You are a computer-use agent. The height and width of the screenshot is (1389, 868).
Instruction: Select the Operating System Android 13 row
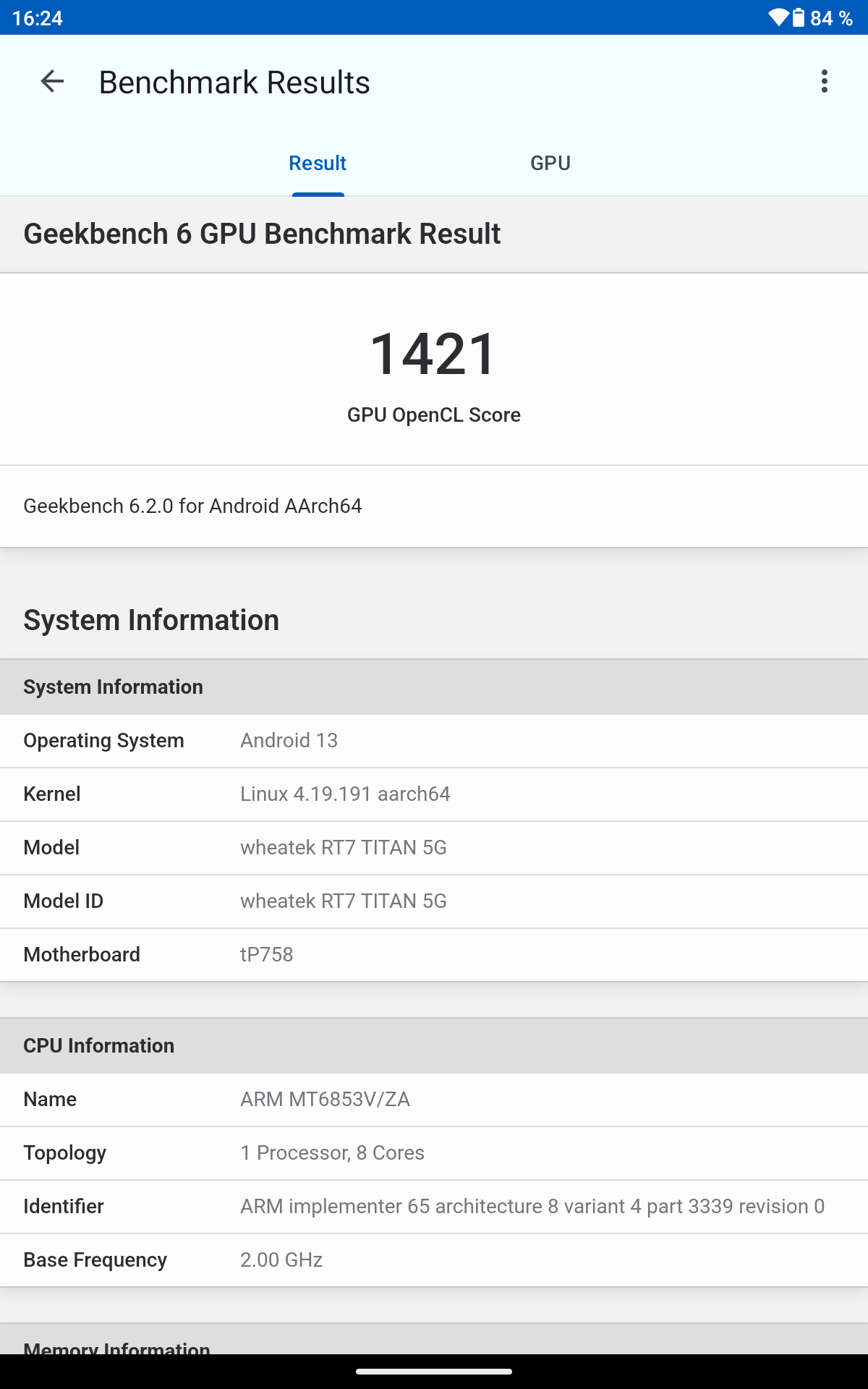(x=433, y=741)
